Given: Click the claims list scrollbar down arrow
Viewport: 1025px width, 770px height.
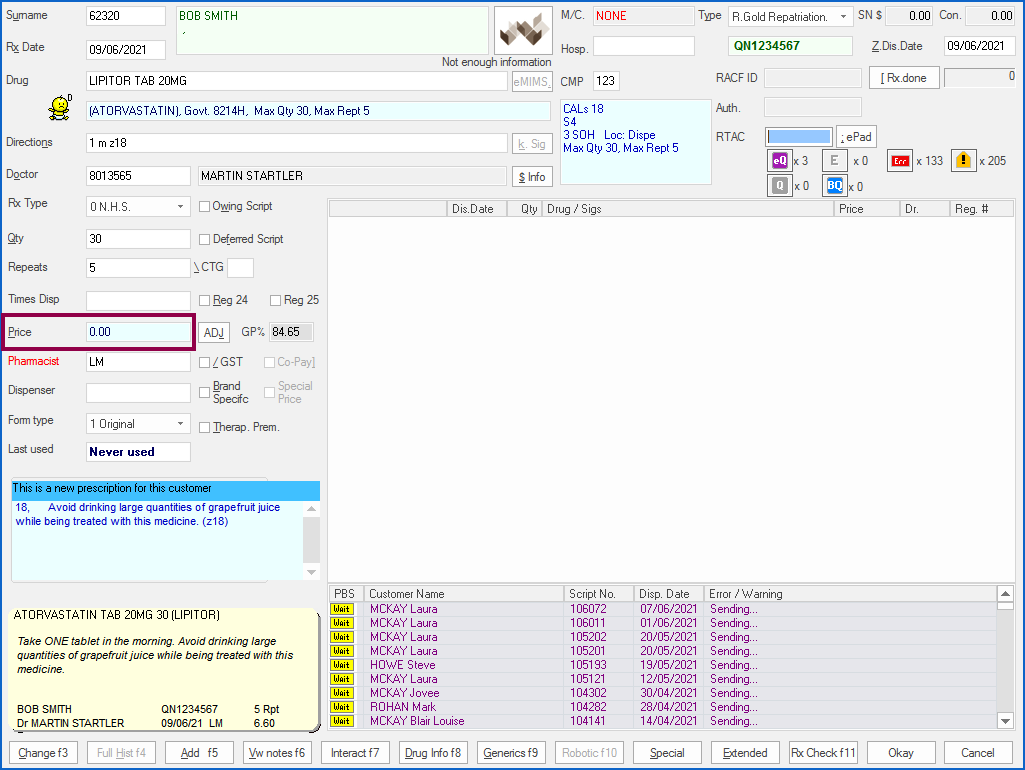Looking at the screenshot, I should point(1006,721).
